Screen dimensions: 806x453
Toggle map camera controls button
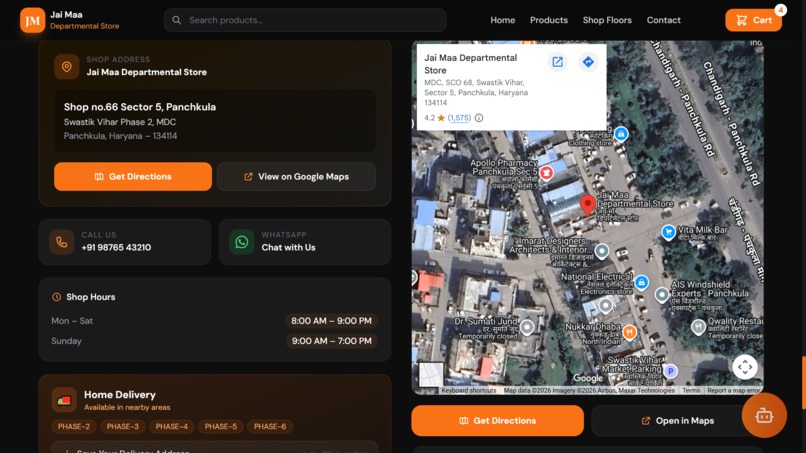pyautogui.click(x=745, y=367)
